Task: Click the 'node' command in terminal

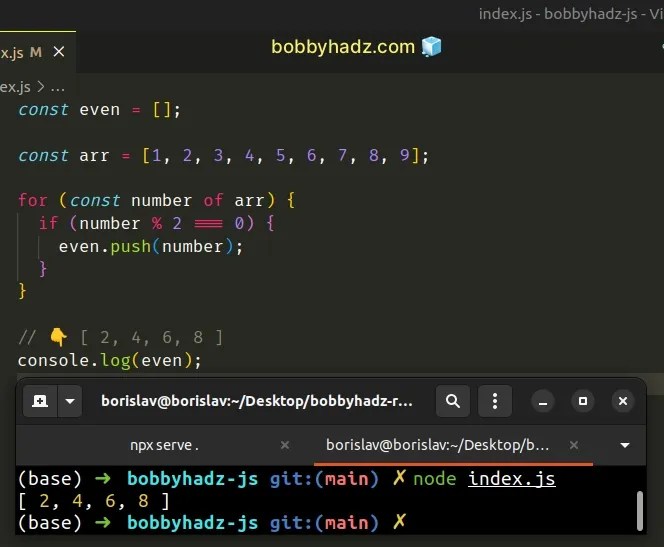Action: 434,479
